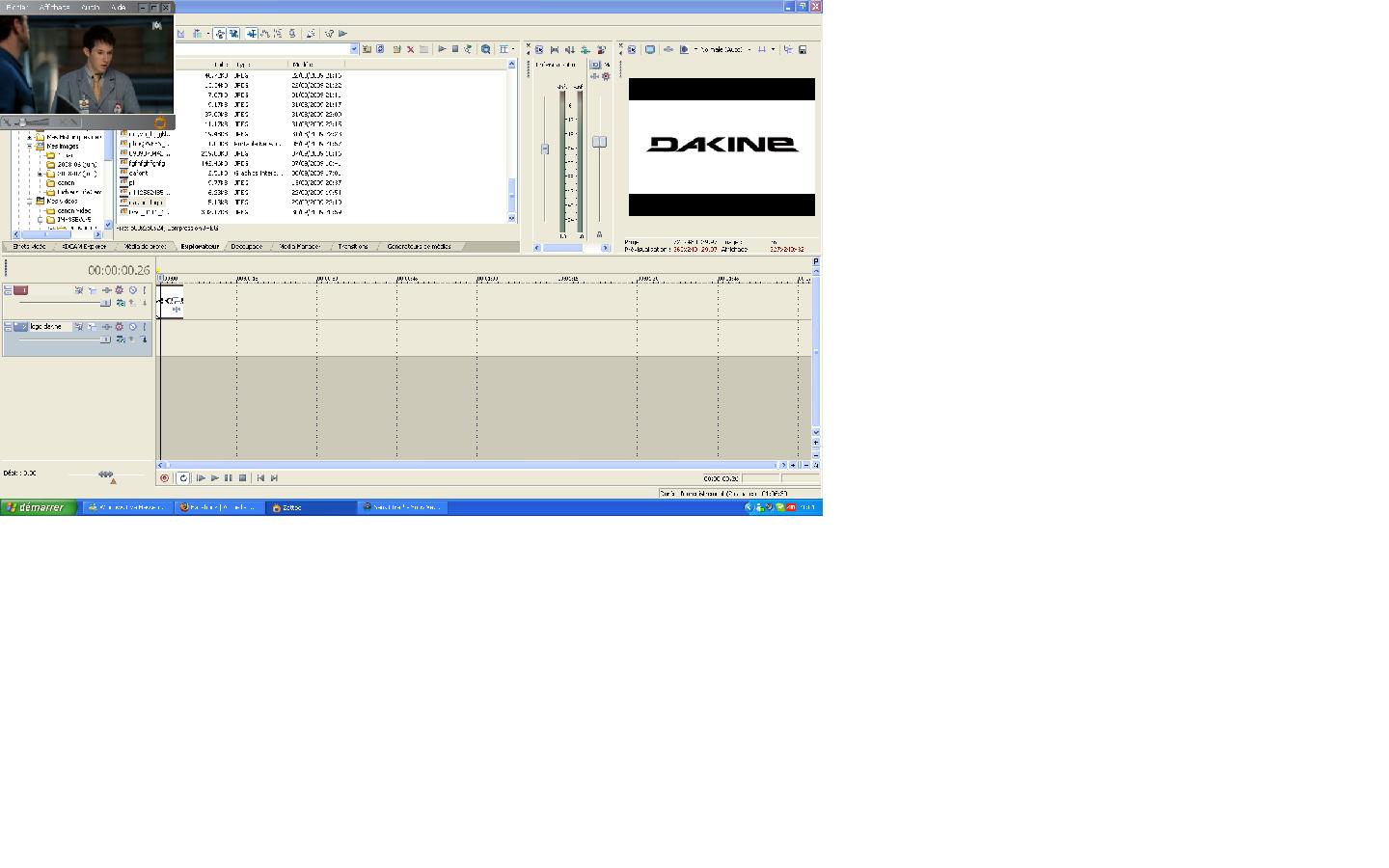Refresh the explorer file list
The image size is (1389, 868).
coord(380,49)
